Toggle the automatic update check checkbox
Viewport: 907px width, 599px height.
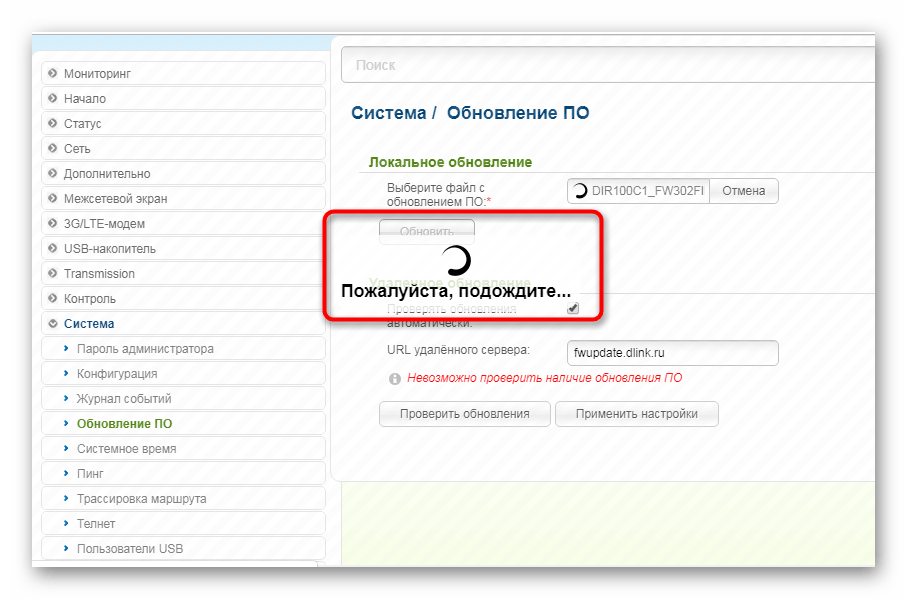click(x=573, y=309)
